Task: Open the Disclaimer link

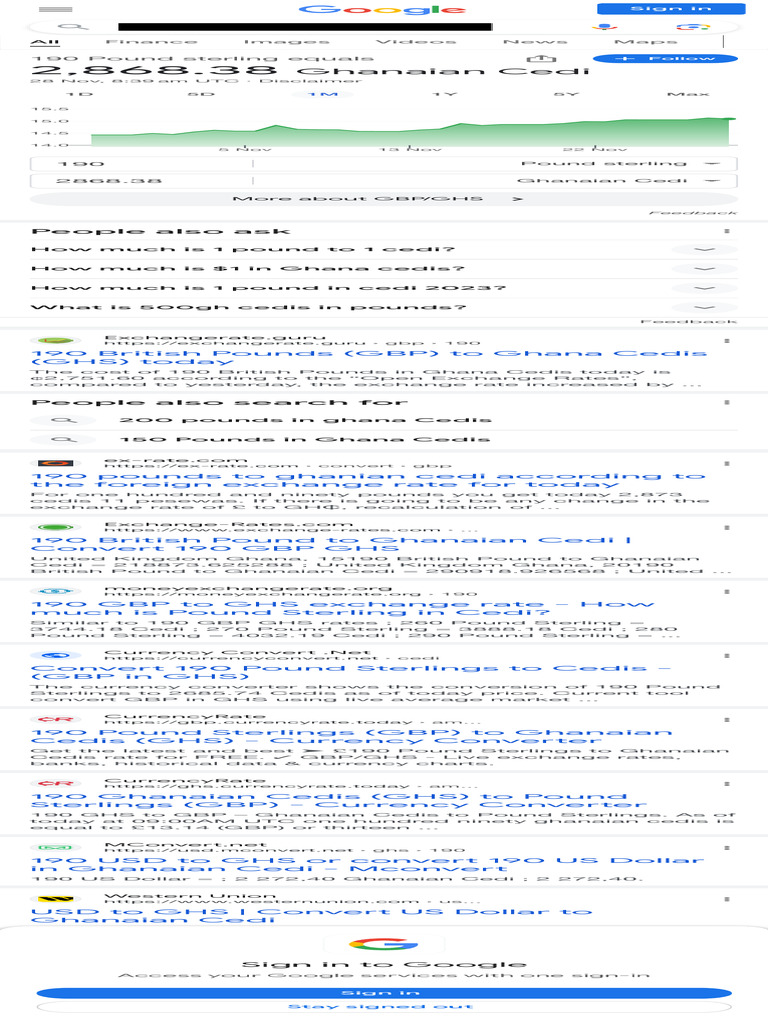Action: point(310,81)
